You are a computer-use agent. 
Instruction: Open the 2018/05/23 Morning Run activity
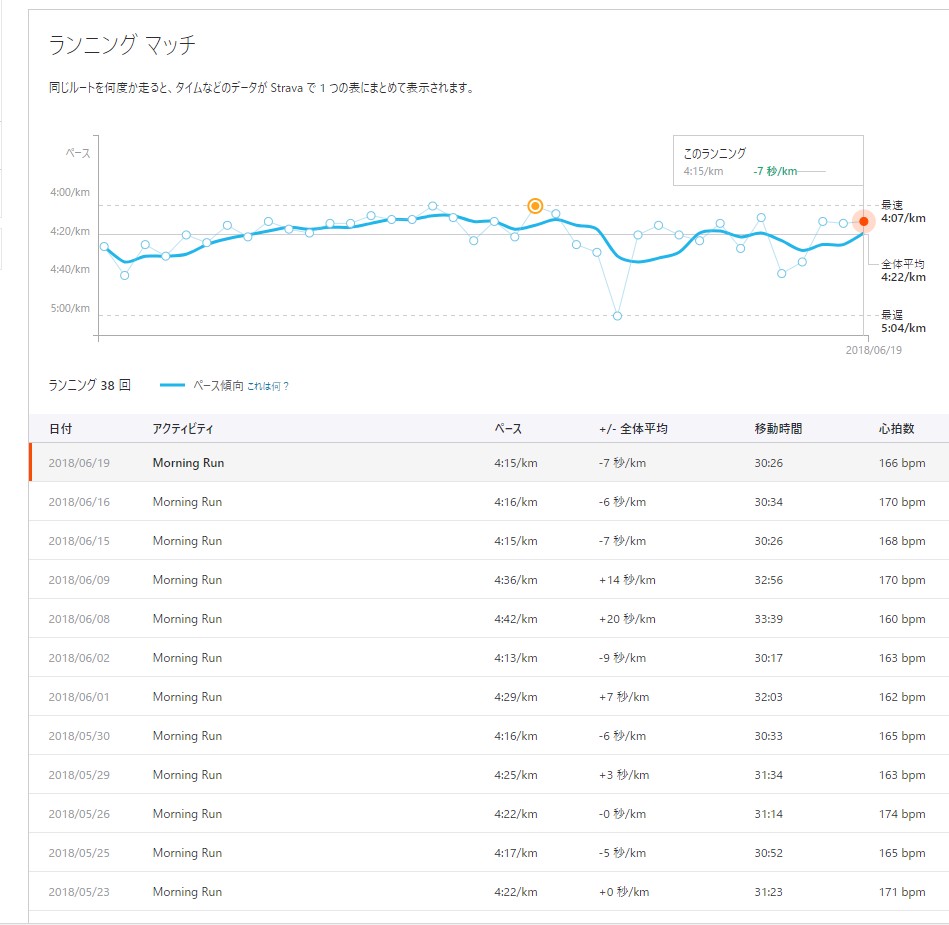pos(187,892)
